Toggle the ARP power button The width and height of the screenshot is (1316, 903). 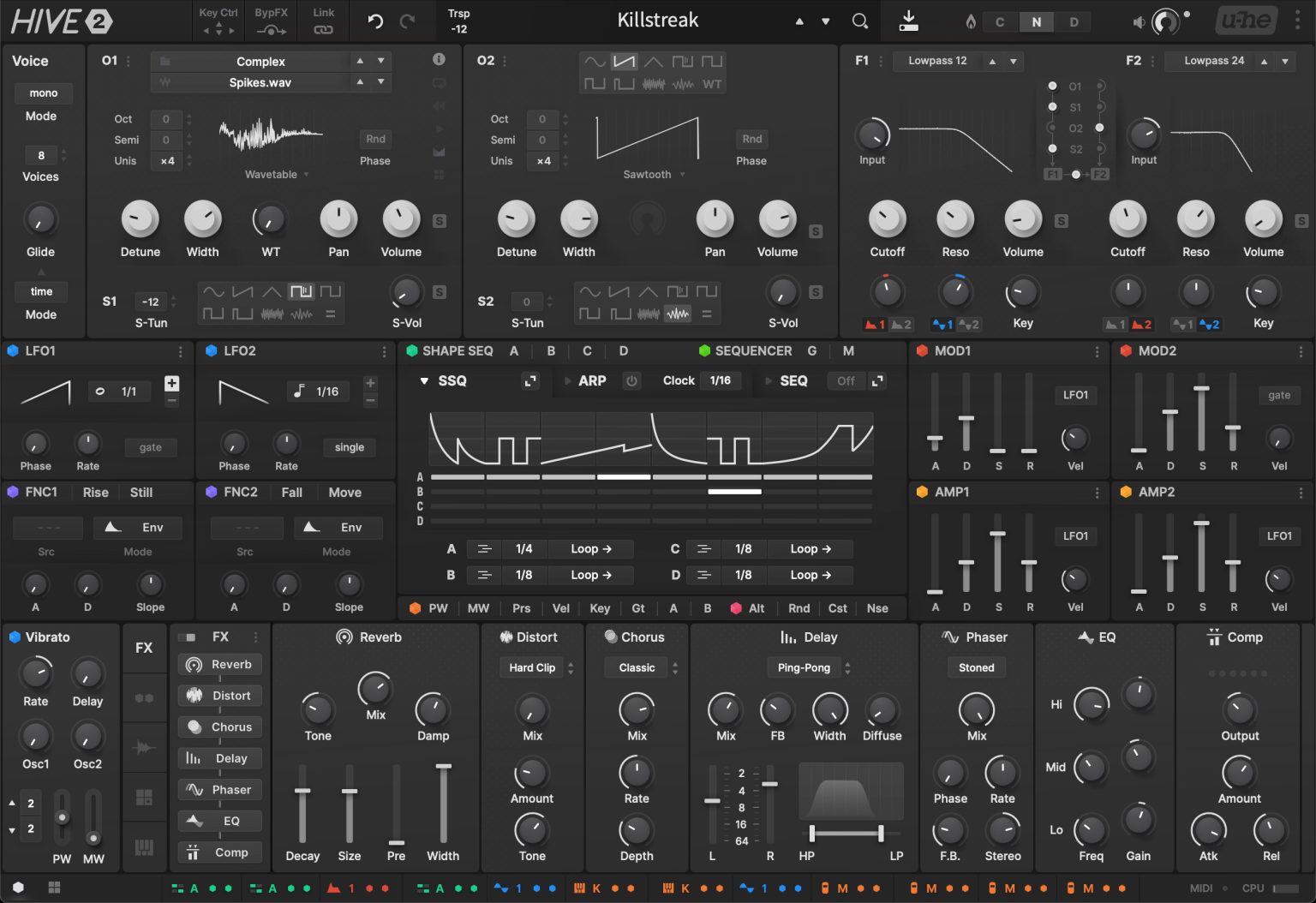(x=631, y=381)
